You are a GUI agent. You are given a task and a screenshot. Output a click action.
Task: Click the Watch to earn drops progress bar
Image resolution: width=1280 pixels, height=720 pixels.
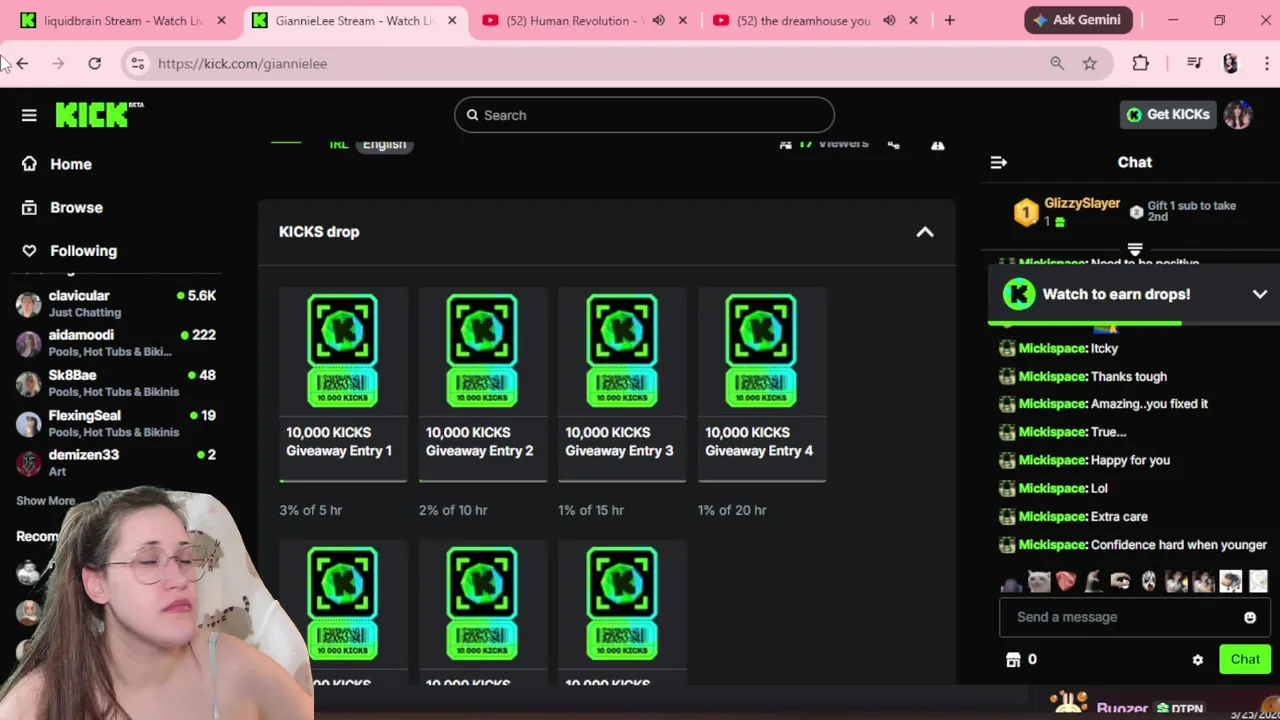point(1134,323)
